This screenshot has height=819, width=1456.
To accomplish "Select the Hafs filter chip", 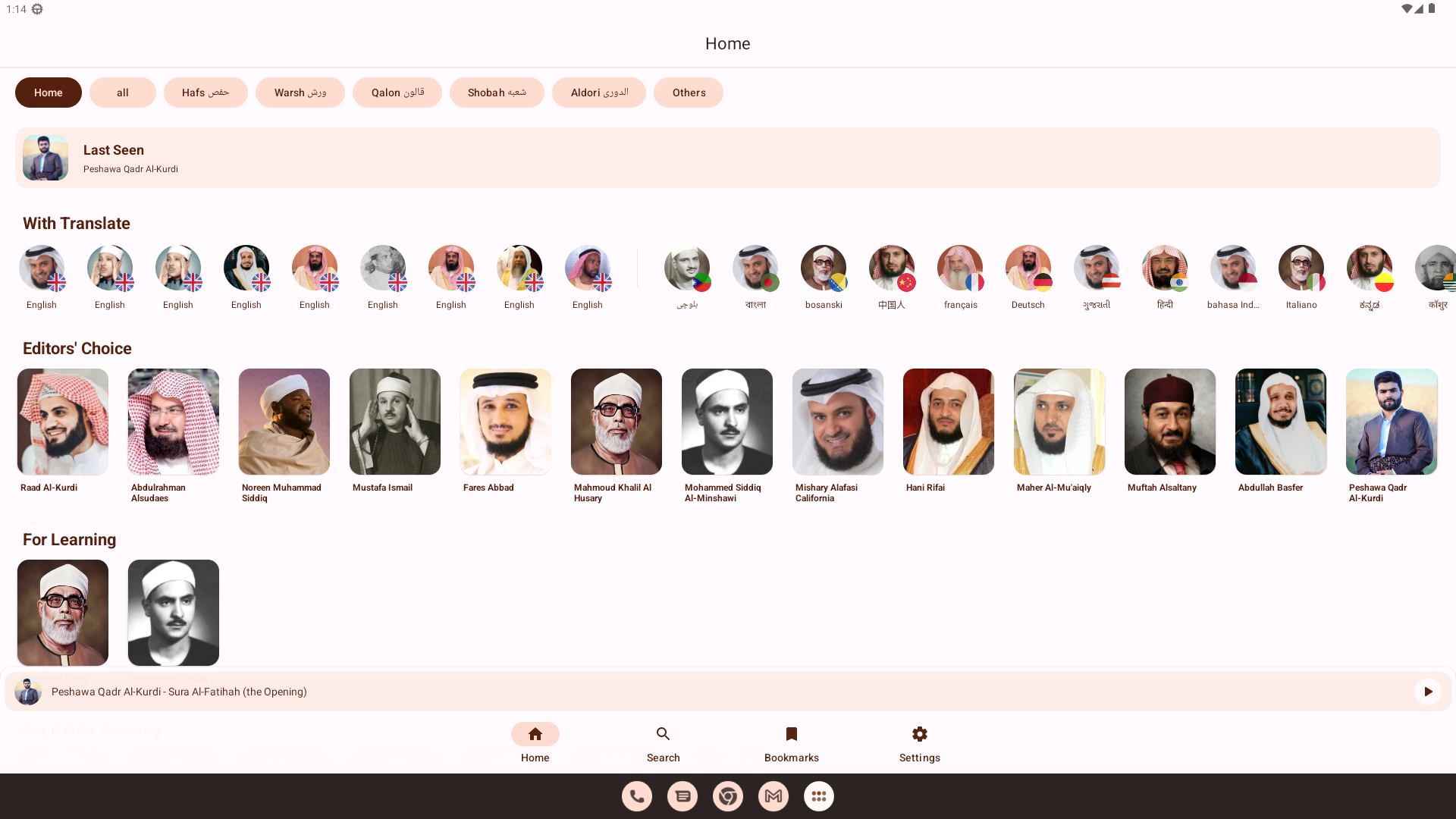I will pyautogui.click(x=206, y=93).
